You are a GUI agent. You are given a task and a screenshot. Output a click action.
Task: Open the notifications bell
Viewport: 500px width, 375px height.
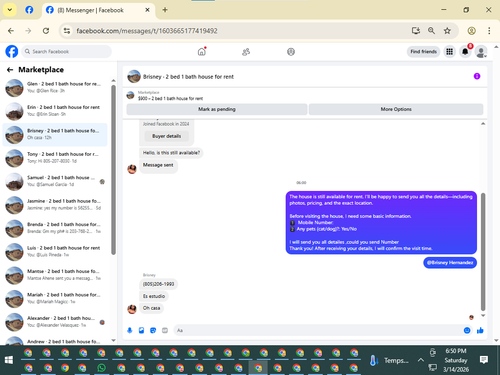tap(465, 52)
